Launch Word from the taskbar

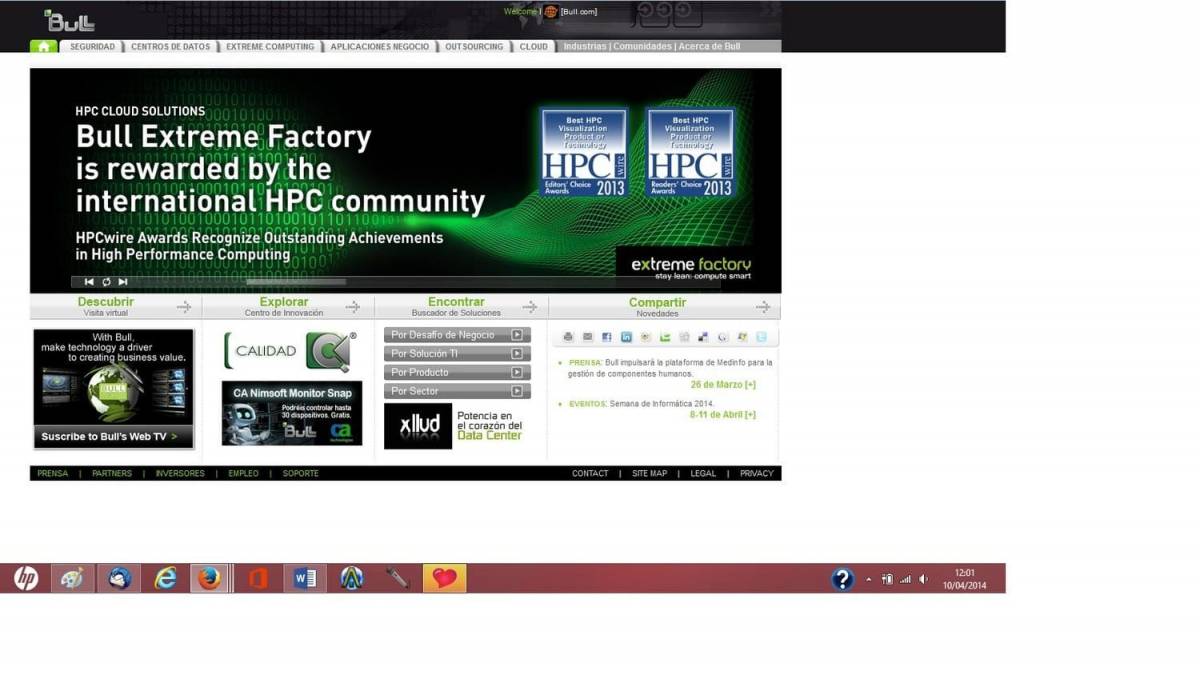pyautogui.click(x=304, y=578)
